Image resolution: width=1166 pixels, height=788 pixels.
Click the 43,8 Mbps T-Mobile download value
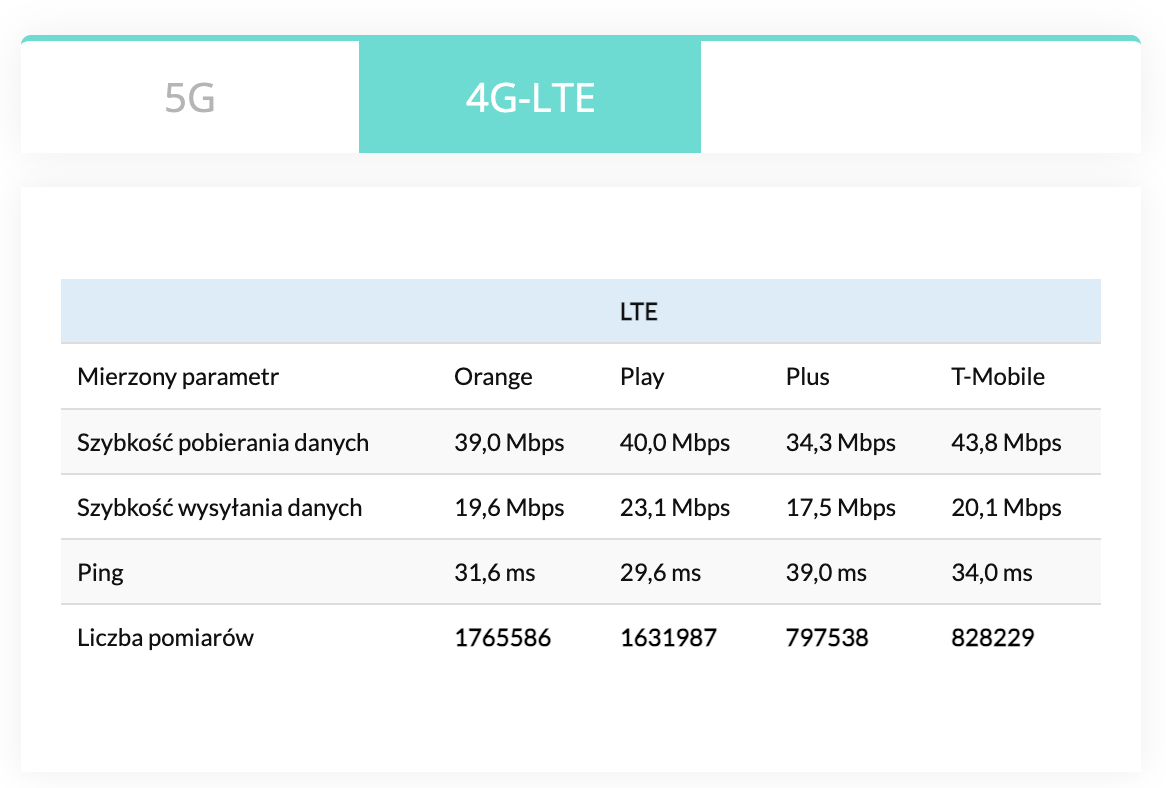coord(1006,442)
